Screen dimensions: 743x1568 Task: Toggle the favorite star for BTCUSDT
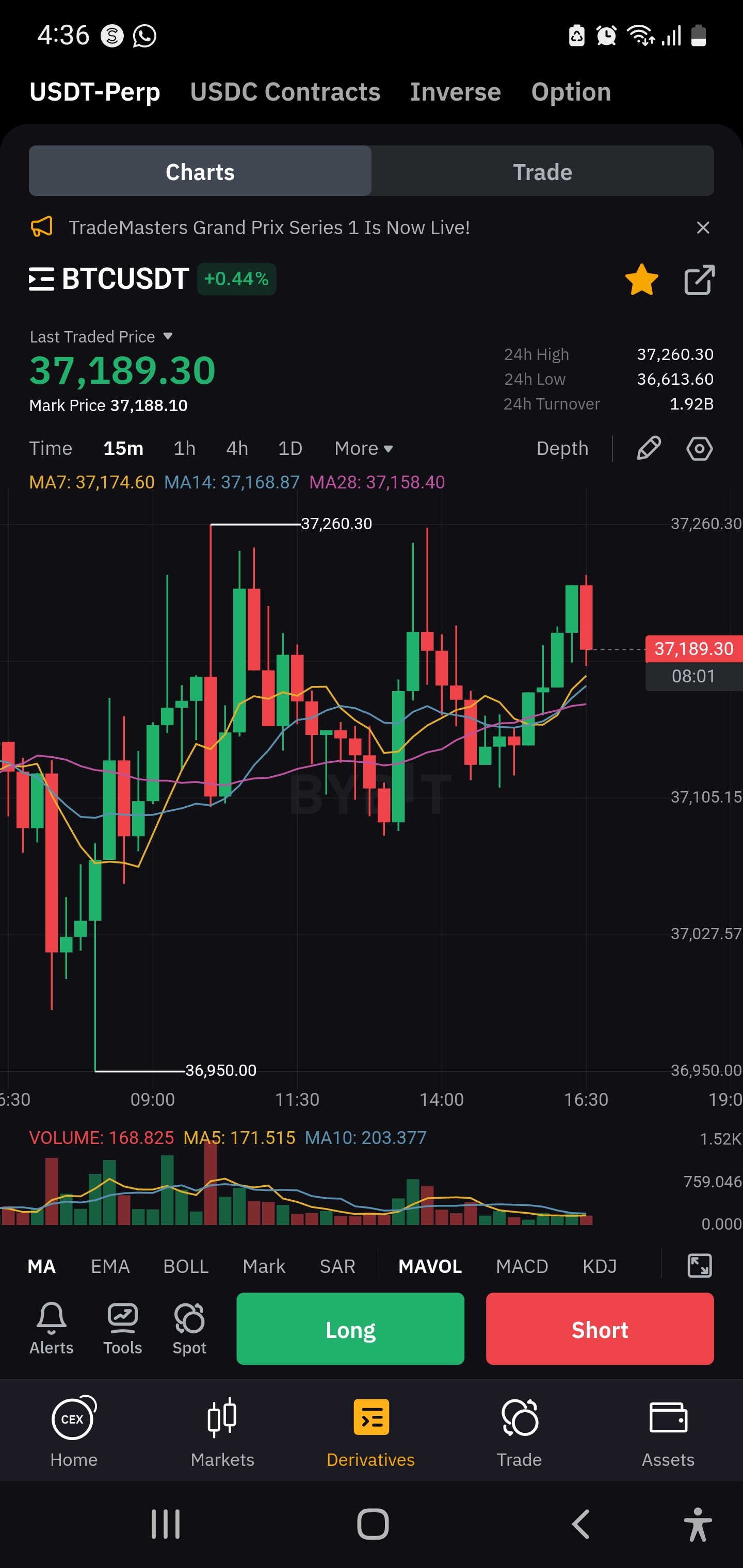tap(642, 280)
